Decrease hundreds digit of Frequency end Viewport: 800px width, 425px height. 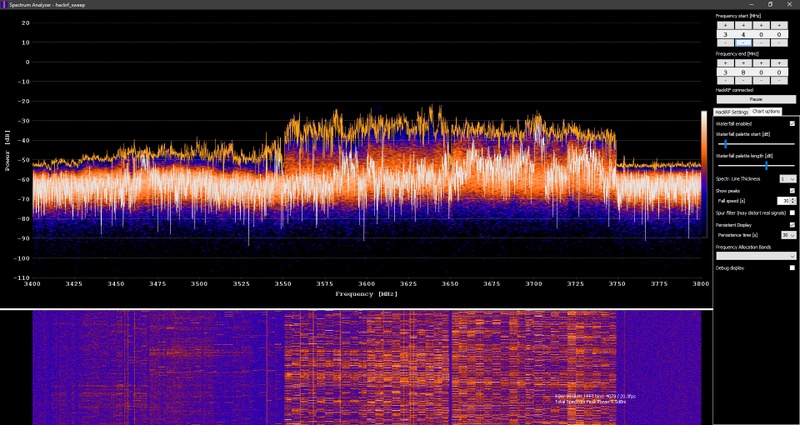tap(743, 81)
